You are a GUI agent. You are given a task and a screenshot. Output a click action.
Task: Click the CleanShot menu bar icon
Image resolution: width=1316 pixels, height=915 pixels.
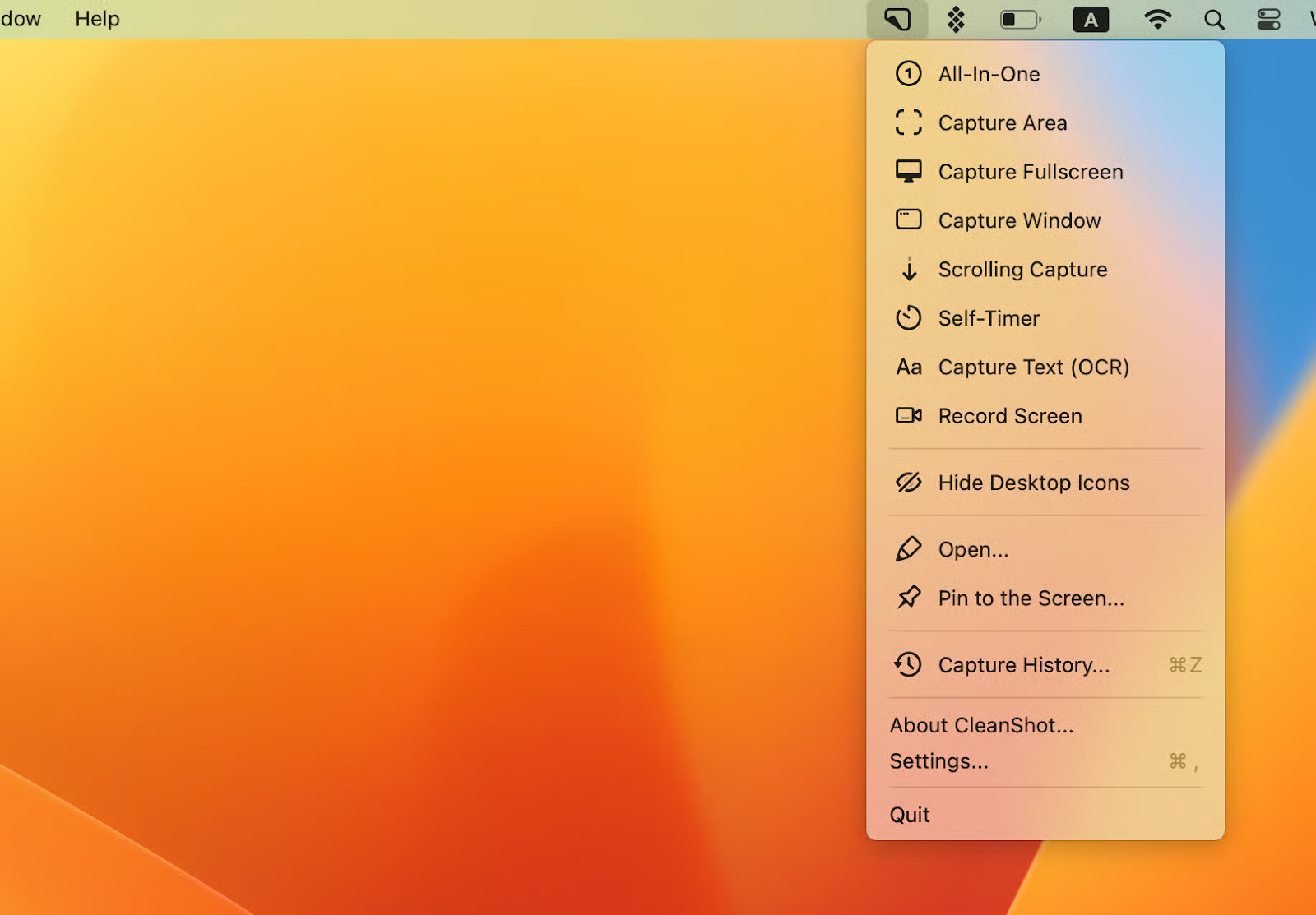click(897, 19)
